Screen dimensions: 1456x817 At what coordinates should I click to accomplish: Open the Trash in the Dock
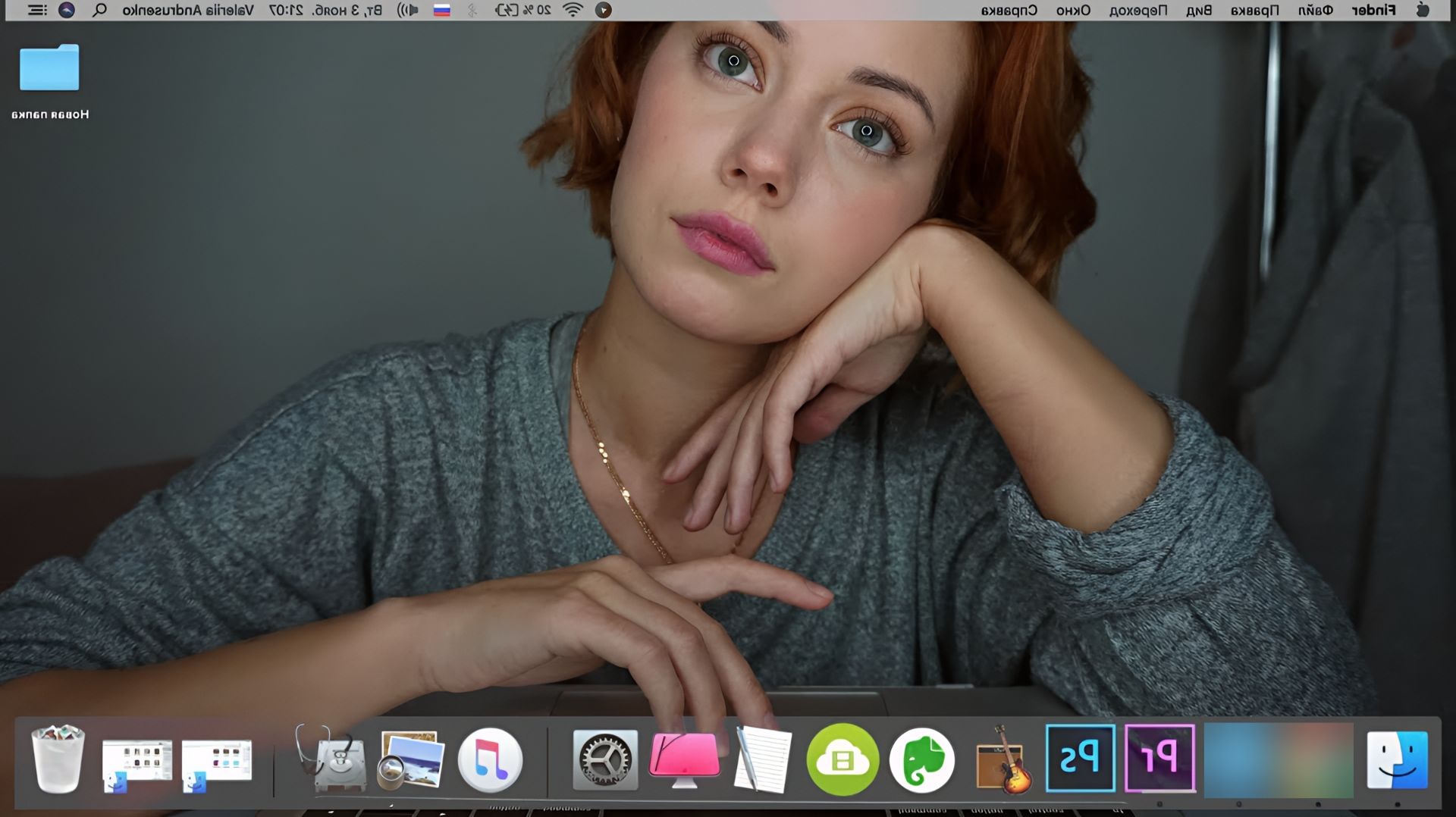coord(58,759)
